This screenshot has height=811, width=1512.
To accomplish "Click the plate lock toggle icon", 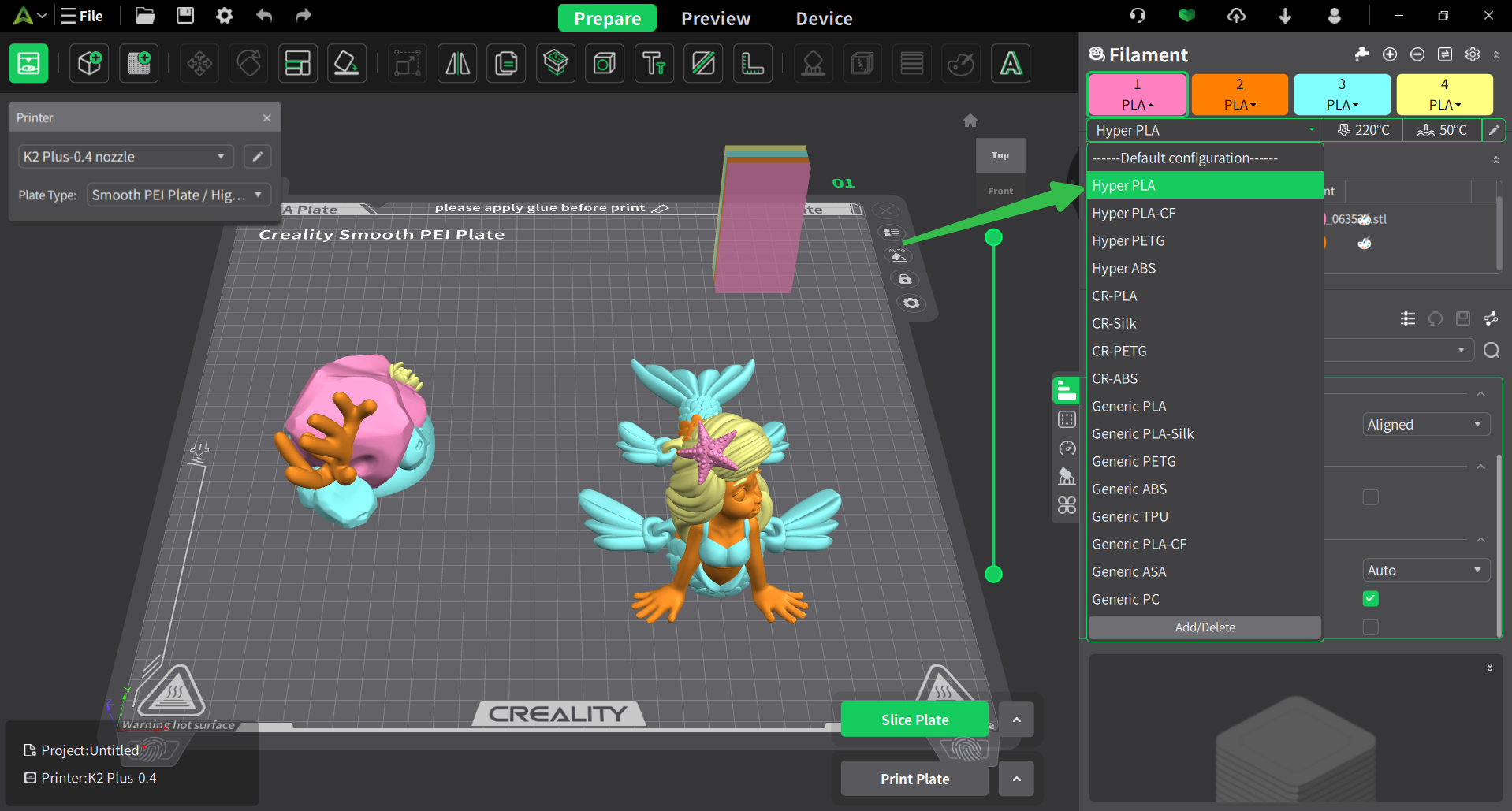I will point(905,279).
